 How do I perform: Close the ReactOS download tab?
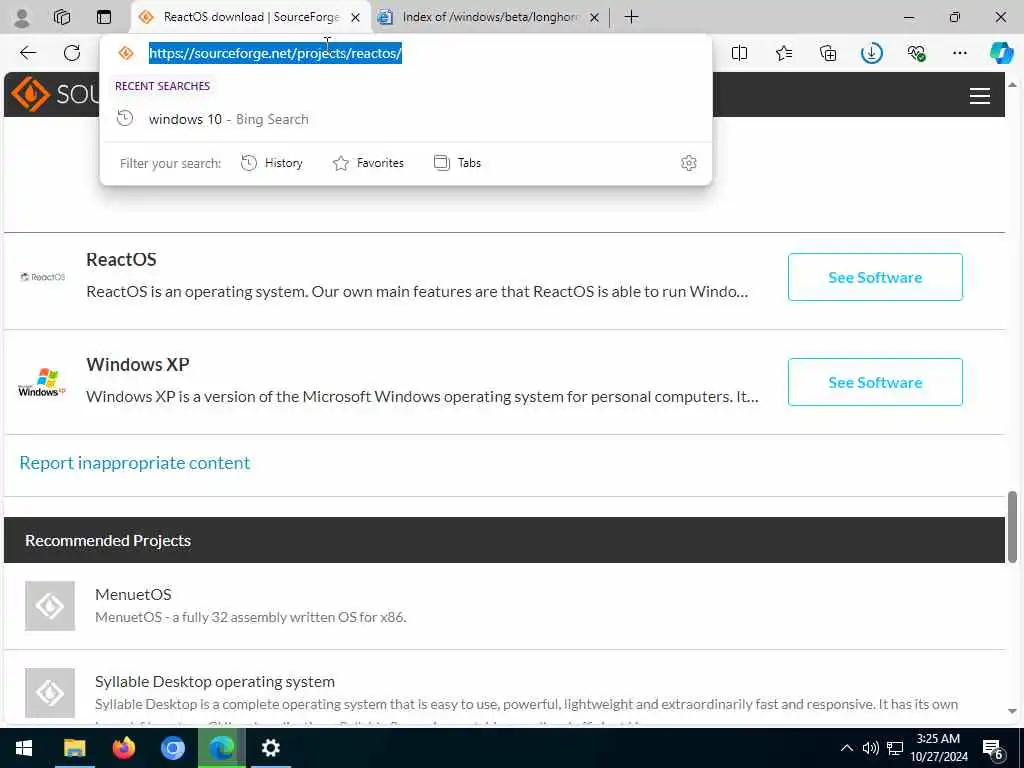tap(356, 18)
